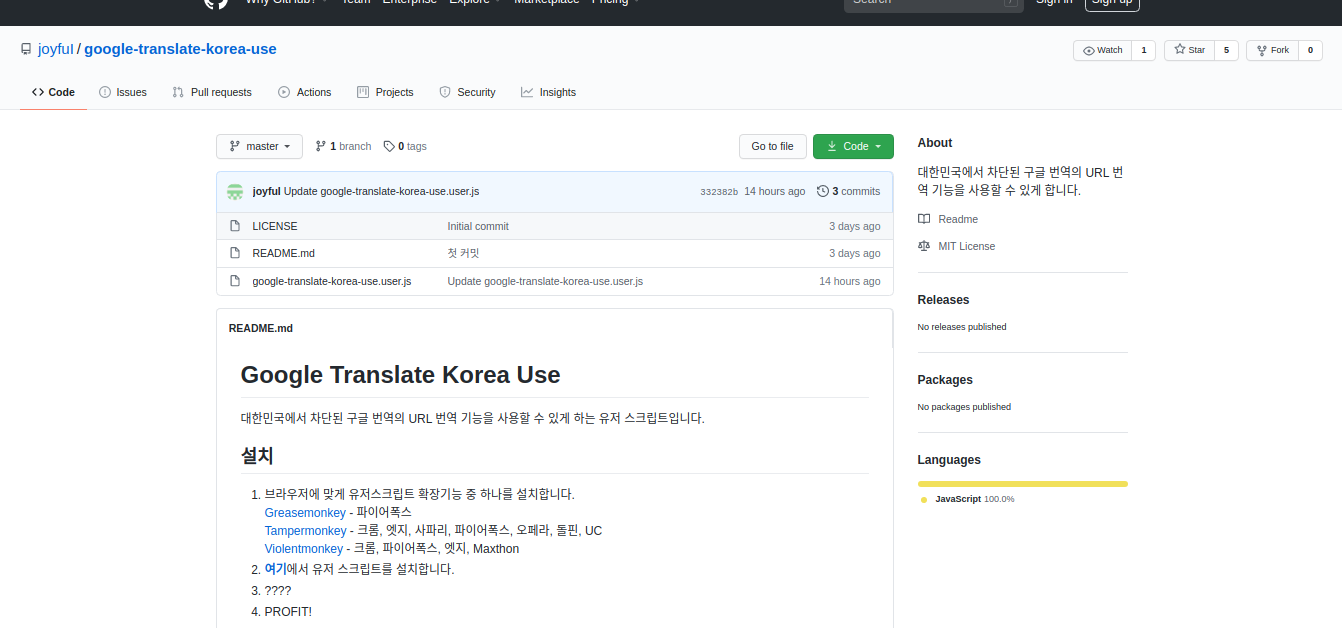This screenshot has width=1342, height=628.
Task: Open the Code tab
Action: pyautogui.click(x=53, y=92)
